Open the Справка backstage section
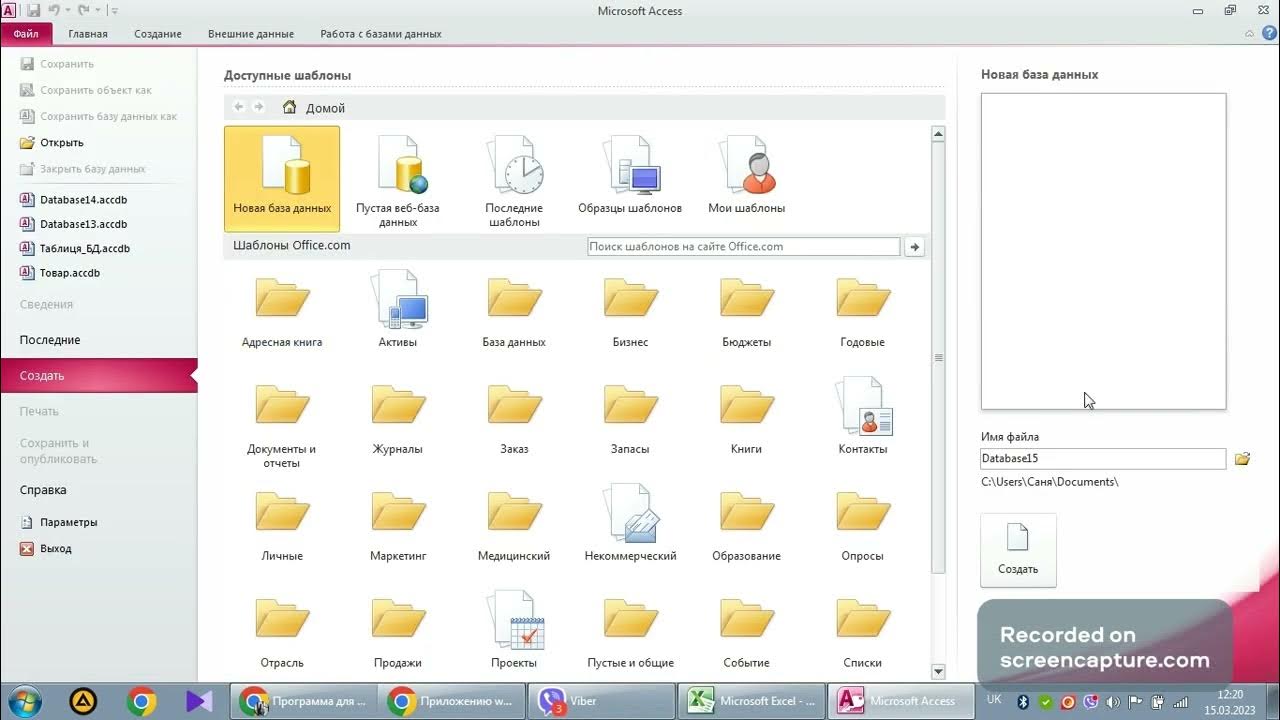This screenshot has height=720, width=1280. 43,490
